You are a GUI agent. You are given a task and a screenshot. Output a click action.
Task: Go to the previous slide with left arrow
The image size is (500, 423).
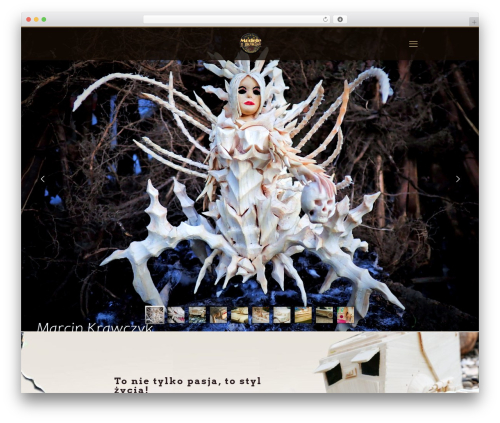[x=43, y=179]
